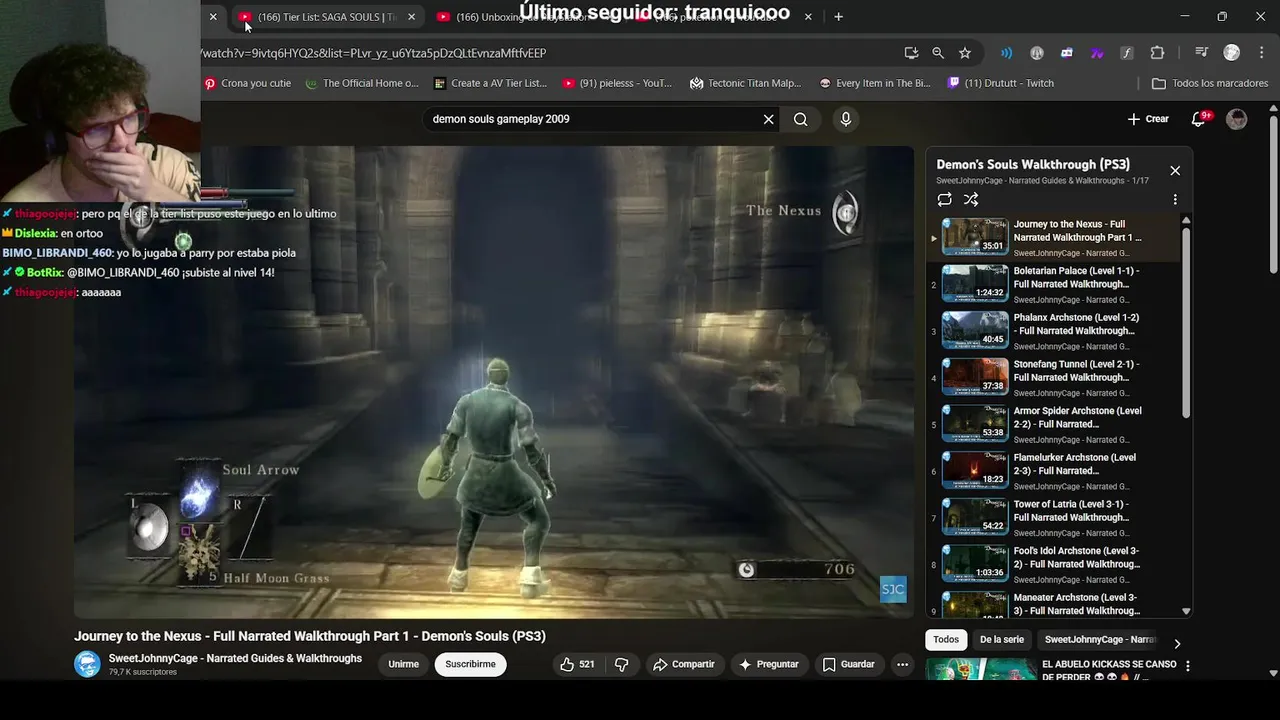The image size is (1280, 720).
Task: Click the zoom magnifier icon in address bar
Action: (938, 53)
